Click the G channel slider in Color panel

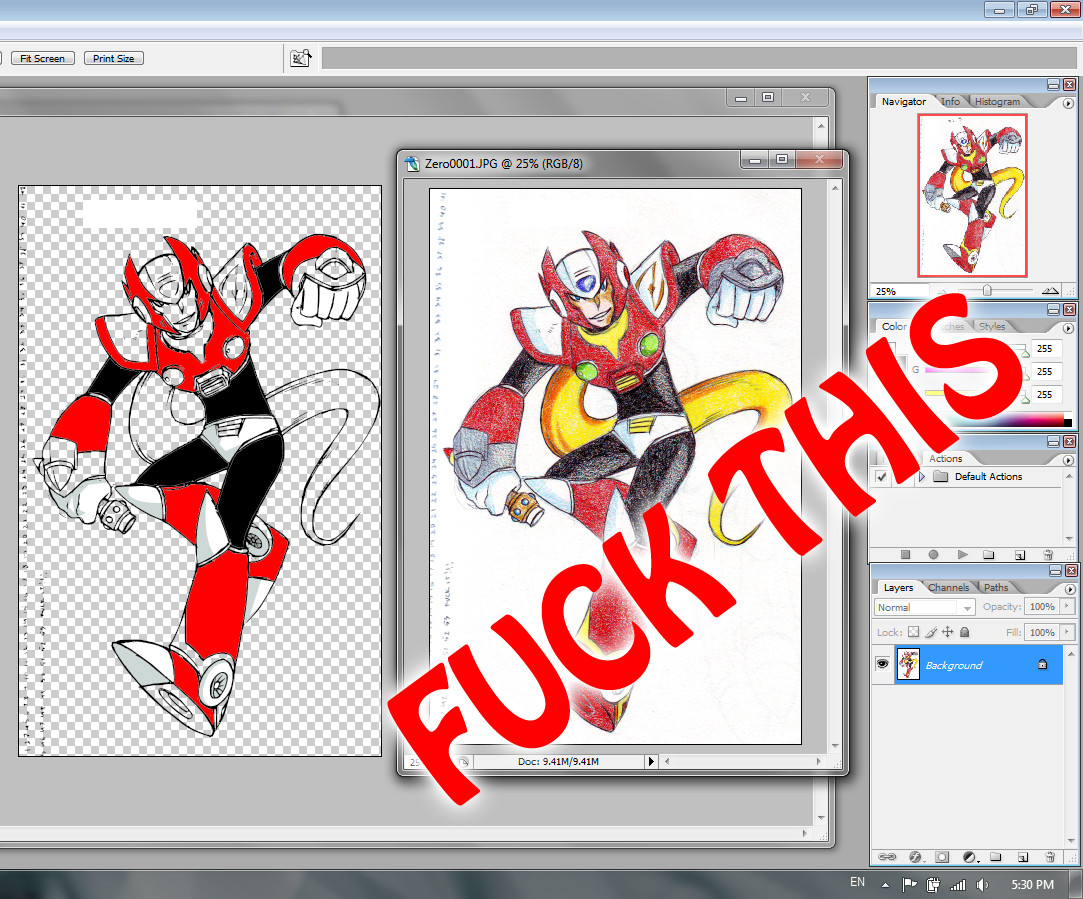974,371
